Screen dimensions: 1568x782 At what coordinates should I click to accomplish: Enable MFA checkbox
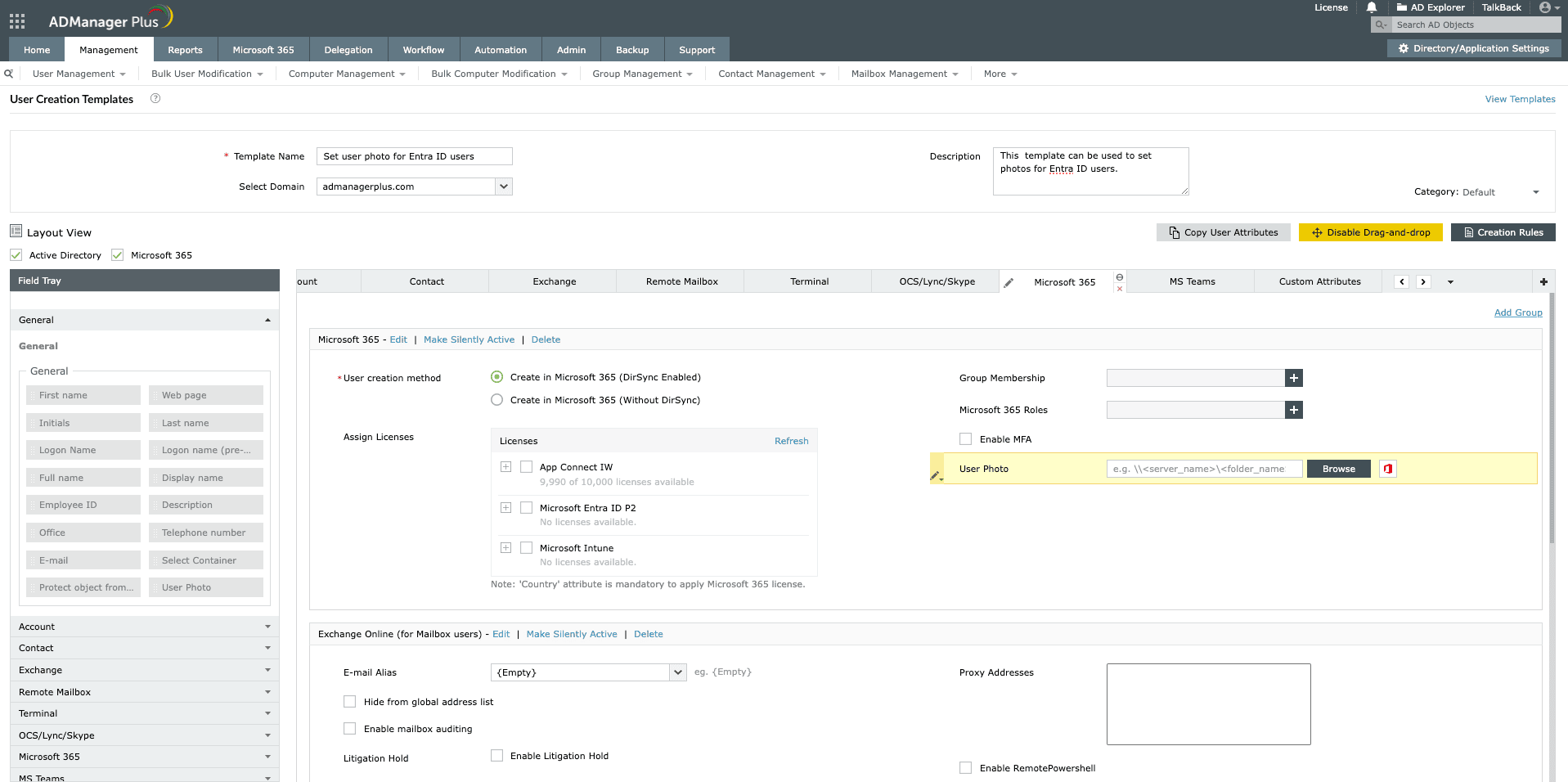[966, 439]
